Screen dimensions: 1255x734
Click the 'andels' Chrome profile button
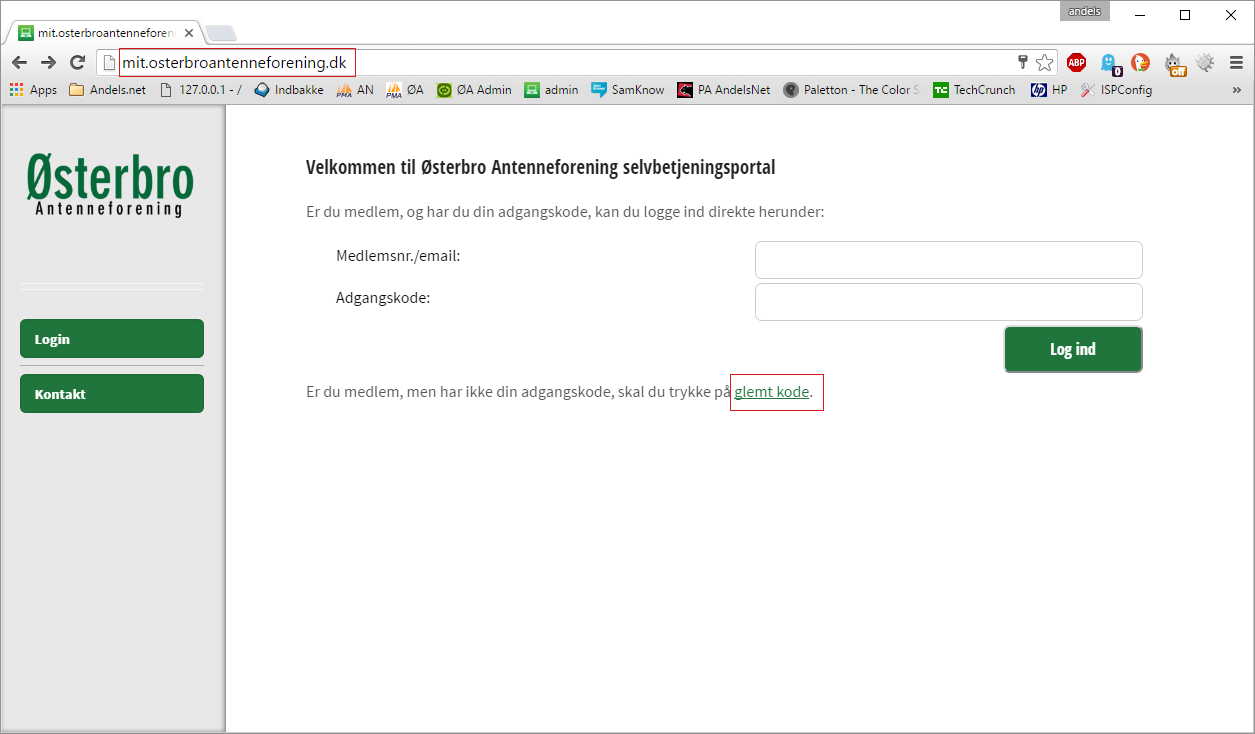(x=1085, y=11)
